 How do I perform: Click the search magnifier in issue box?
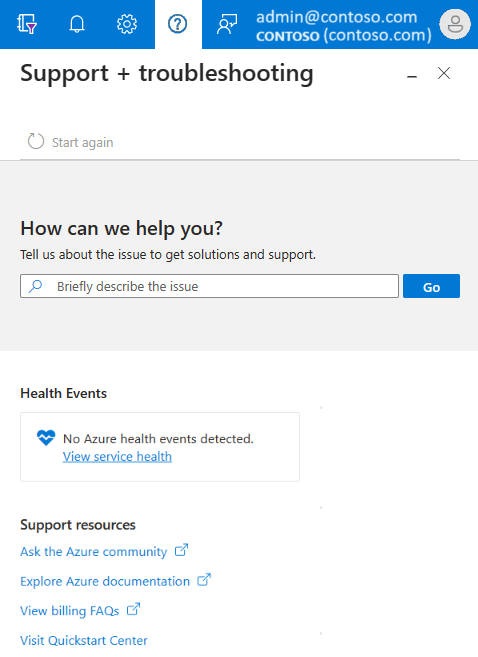[x=36, y=286]
